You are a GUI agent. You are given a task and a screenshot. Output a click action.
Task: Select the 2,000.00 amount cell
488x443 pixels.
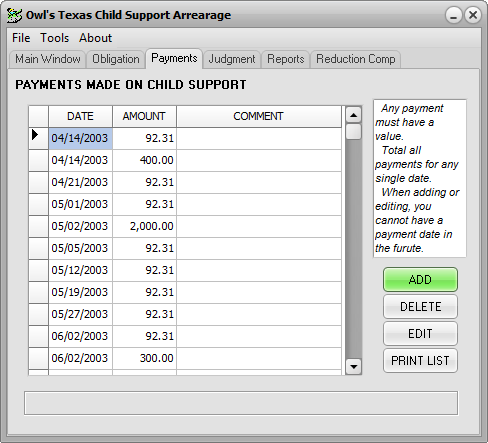click(144, 226)
